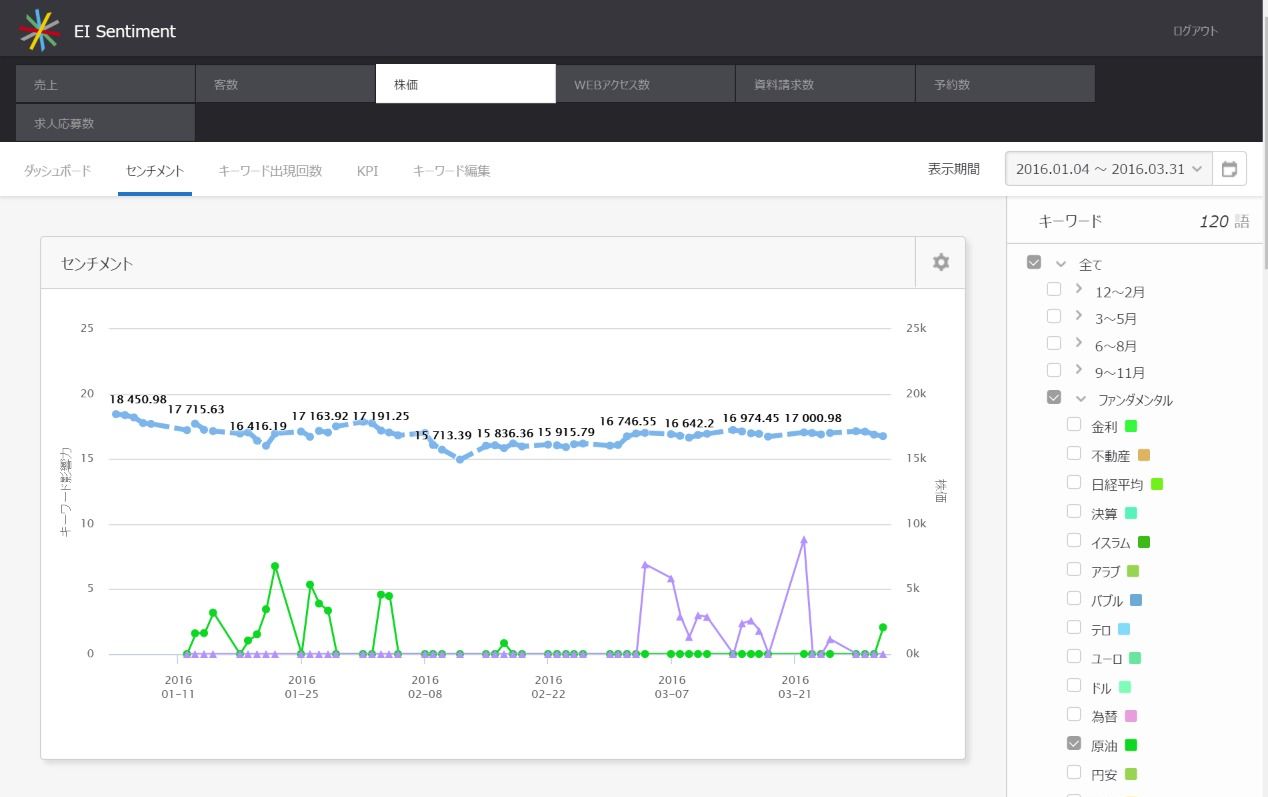Switch to the 客数 tab
The width and height of the screenshot is (1268, 797).
click(x=285, y=84)
